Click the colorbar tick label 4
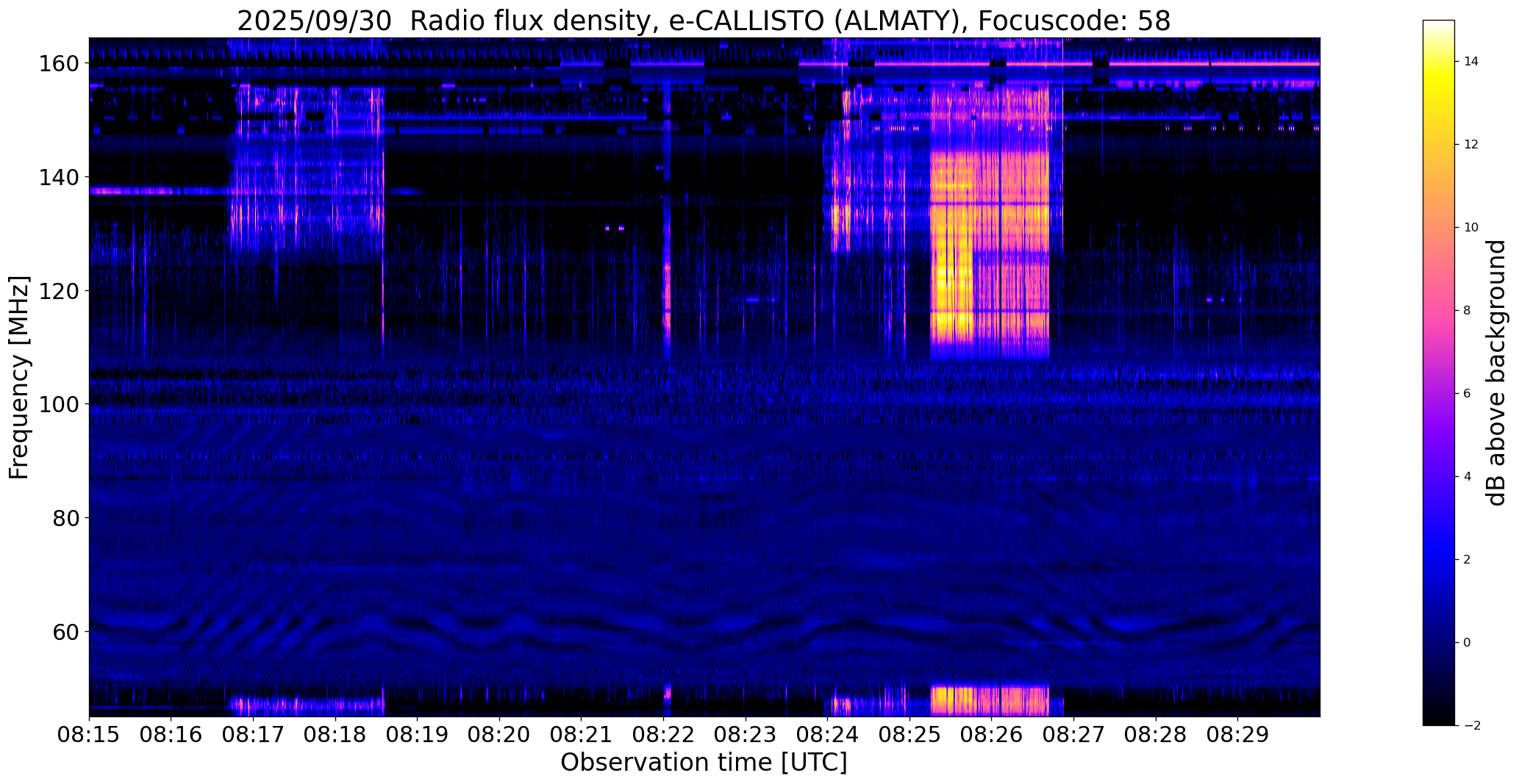The height and width of the screenshot is (784, 1519). pos(1467,477)
